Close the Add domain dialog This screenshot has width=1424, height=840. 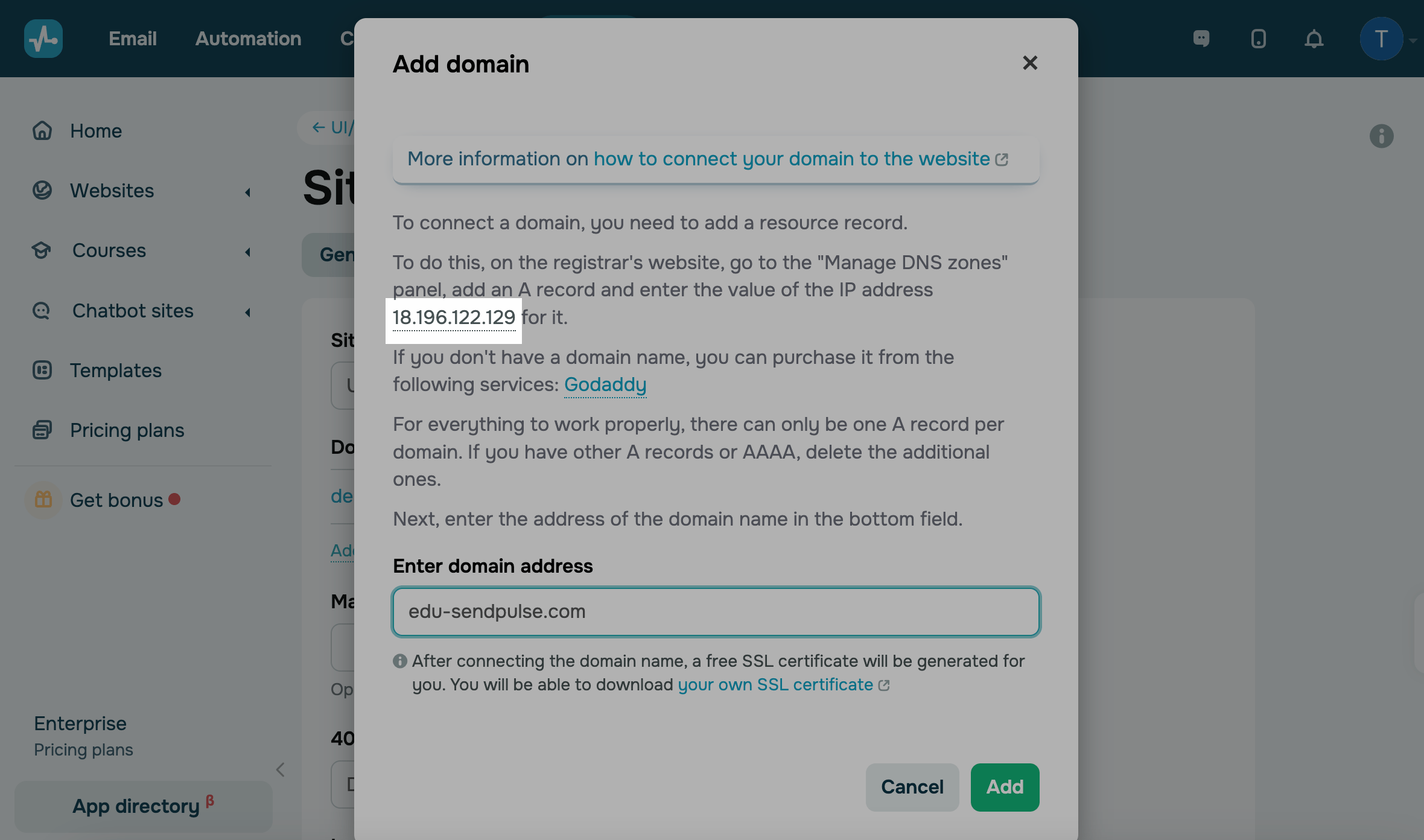[x=1030, y=63]
